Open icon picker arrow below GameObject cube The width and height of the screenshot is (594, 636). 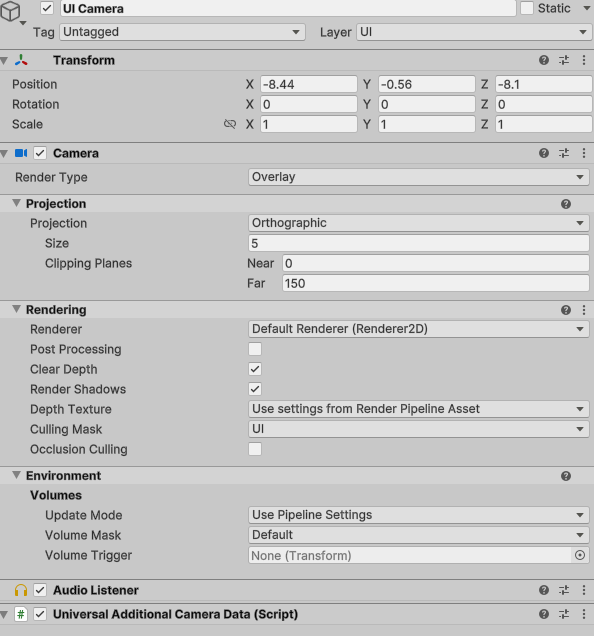click(23, 23)
